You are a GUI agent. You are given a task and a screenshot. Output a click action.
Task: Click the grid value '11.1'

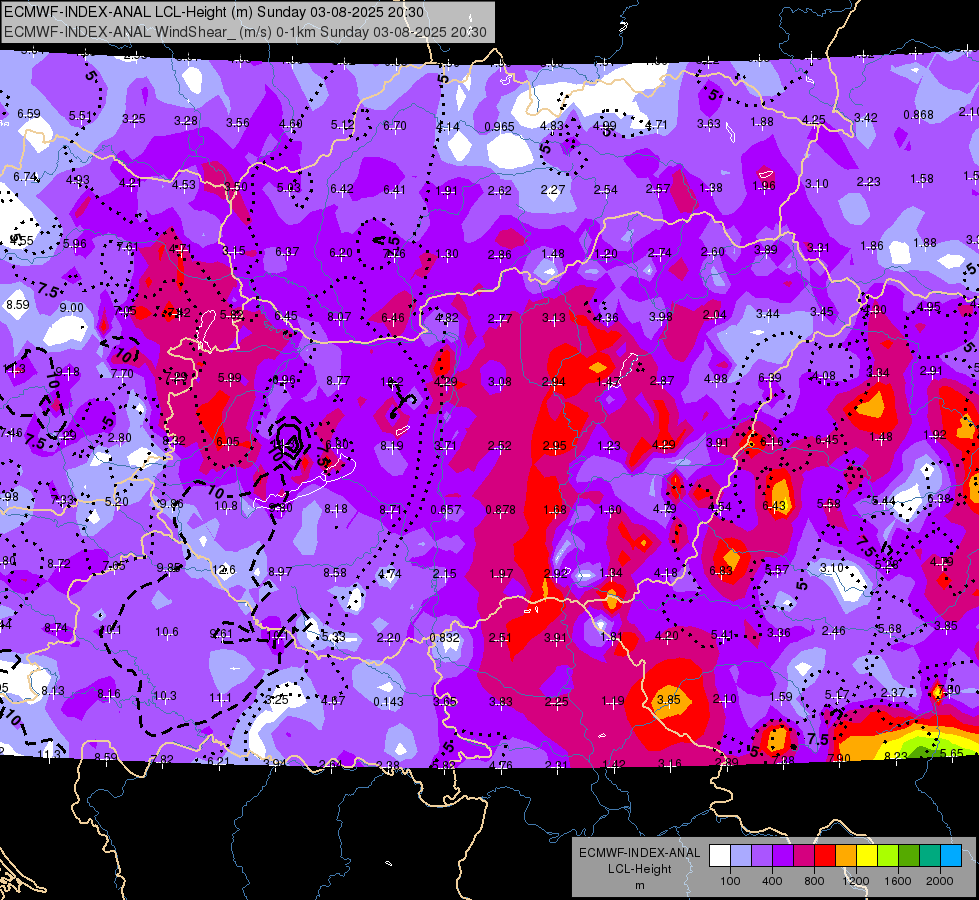tap(220, 698)
